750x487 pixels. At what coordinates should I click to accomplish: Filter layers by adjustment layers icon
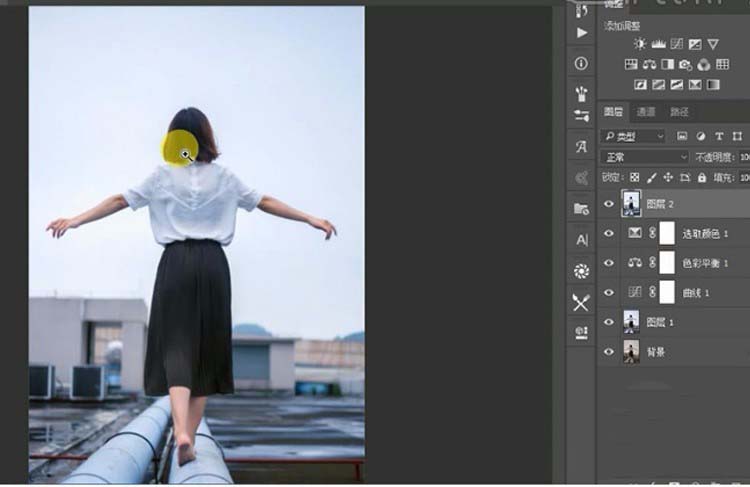point(701,136)
